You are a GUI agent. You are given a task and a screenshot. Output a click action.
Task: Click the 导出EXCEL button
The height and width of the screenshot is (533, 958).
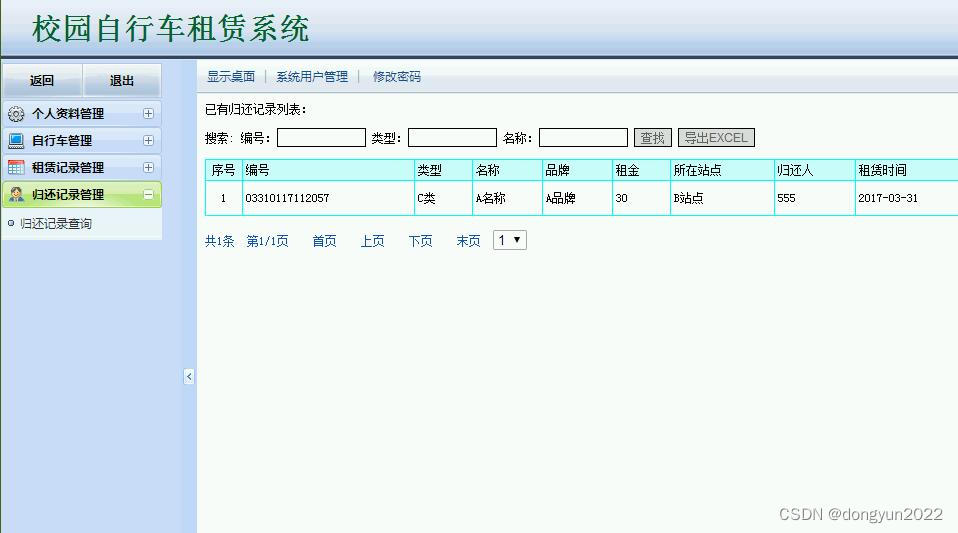[716, 138]
